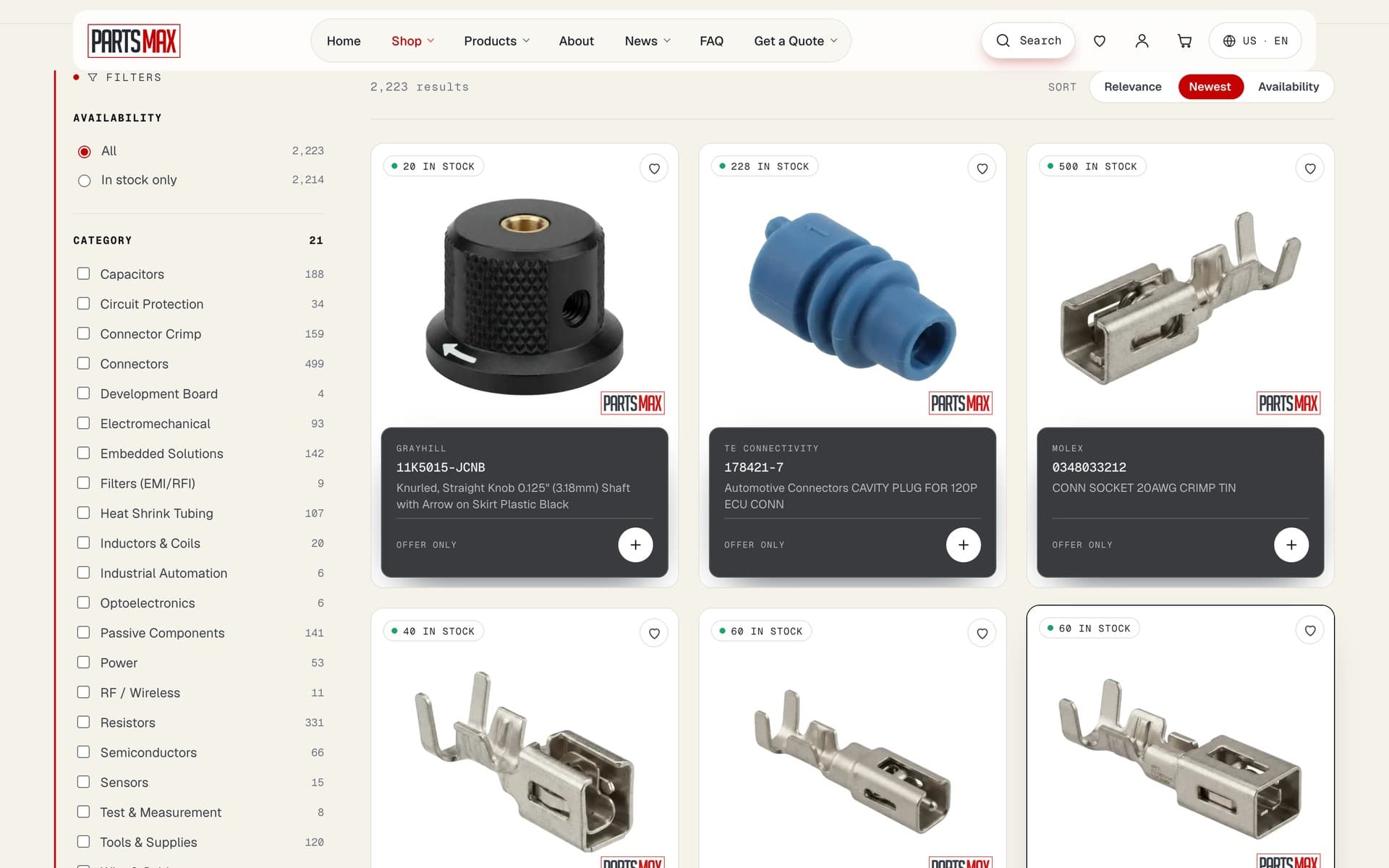Favorite the TE Connectivity 178421-7 plug
Screen dimensions: 1389x868
(982, 169)
